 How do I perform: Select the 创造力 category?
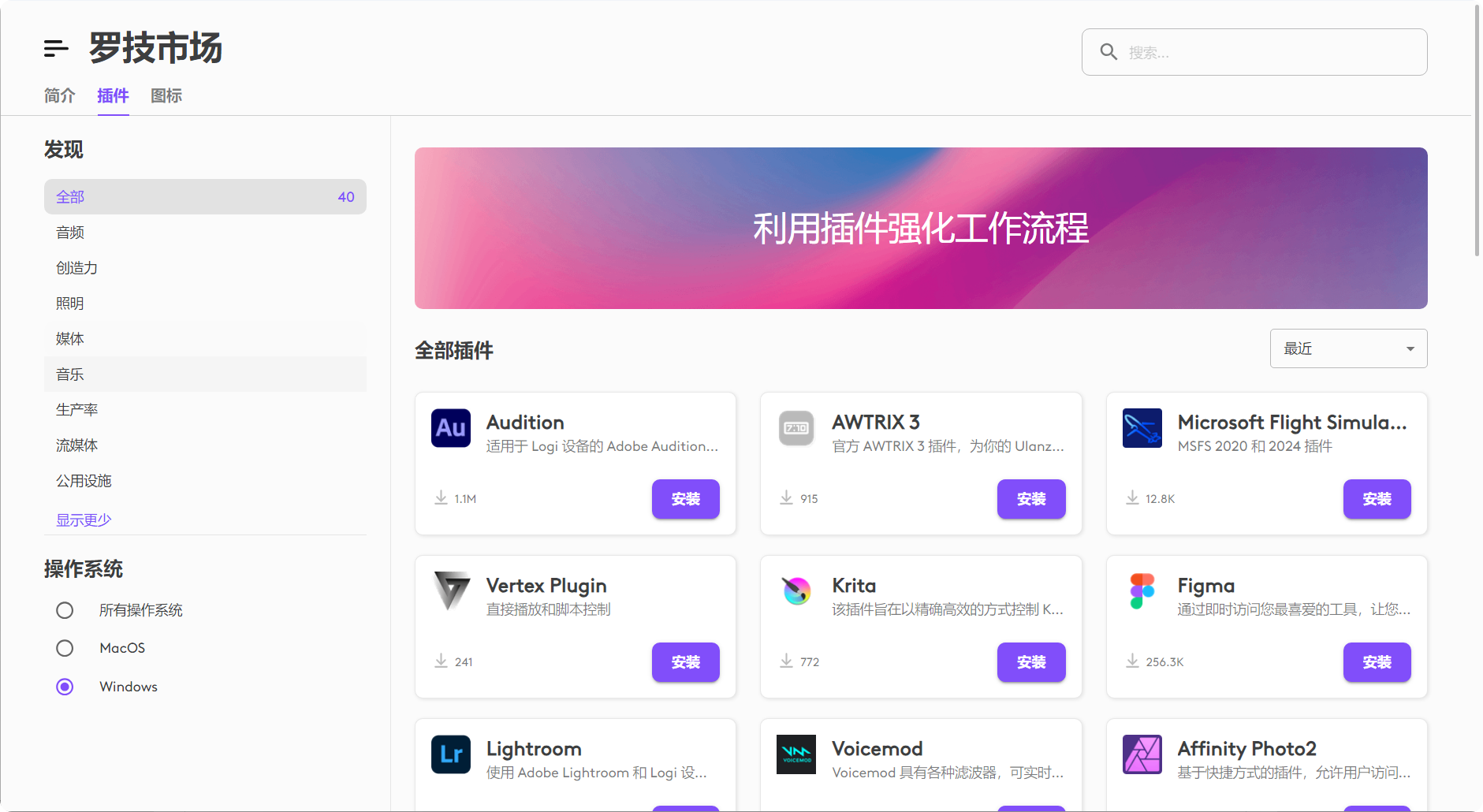click(205, 267)
